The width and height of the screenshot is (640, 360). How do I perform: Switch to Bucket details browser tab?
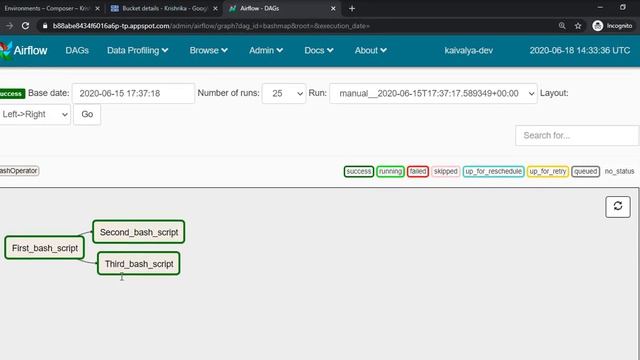coord(164,8)
